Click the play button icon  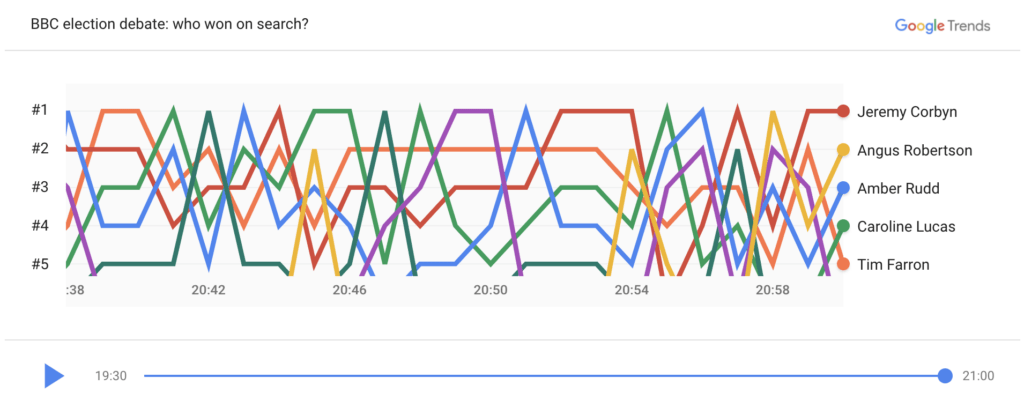[54, 376]
